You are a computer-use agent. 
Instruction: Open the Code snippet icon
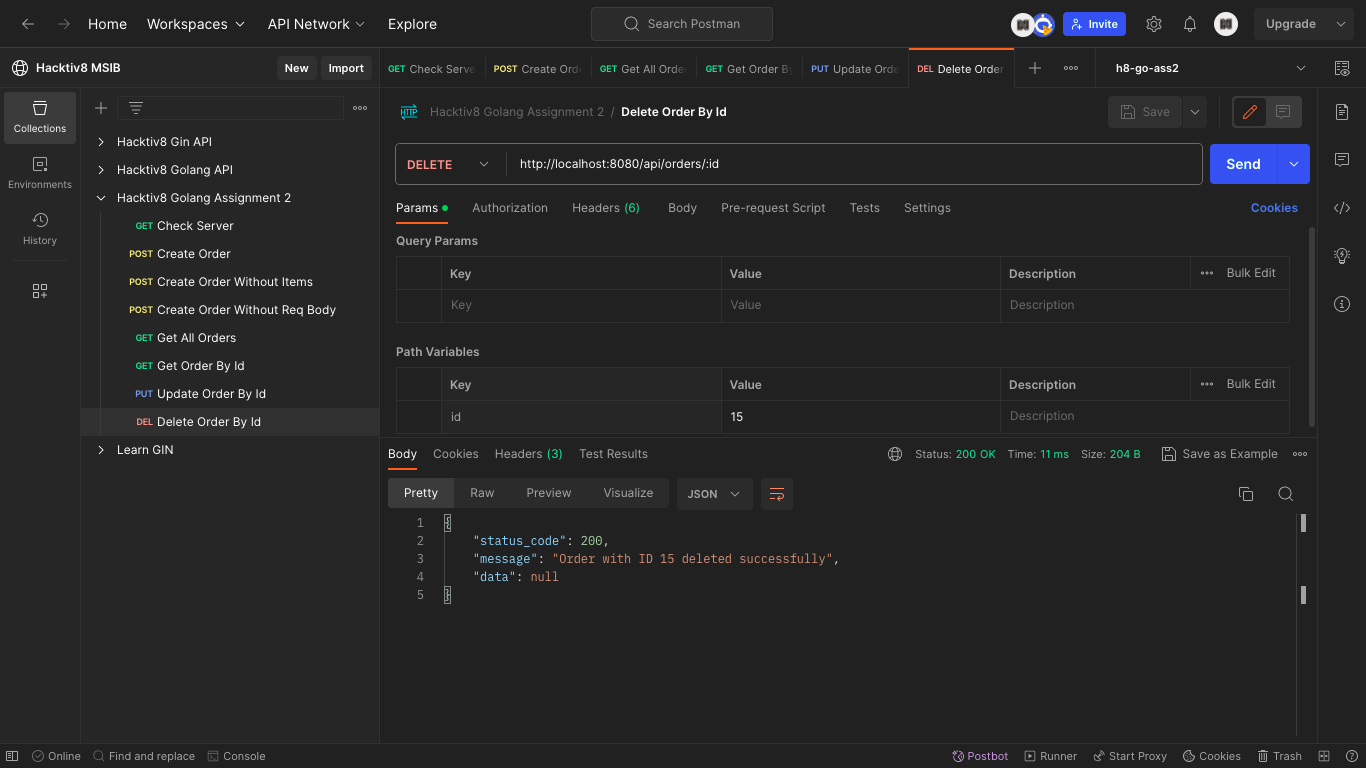tap(1342, 208)
